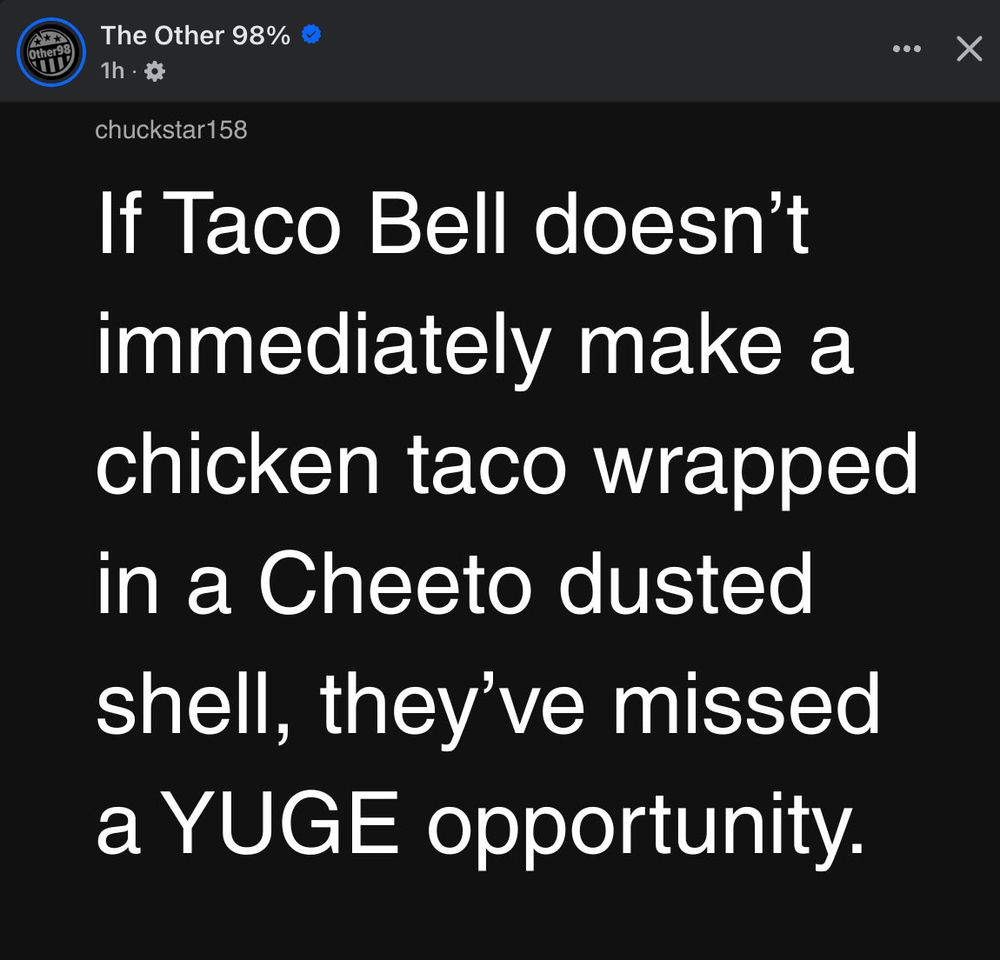
Task: Click the word 'opportunity.' in the post
Action: click(646, 829)
